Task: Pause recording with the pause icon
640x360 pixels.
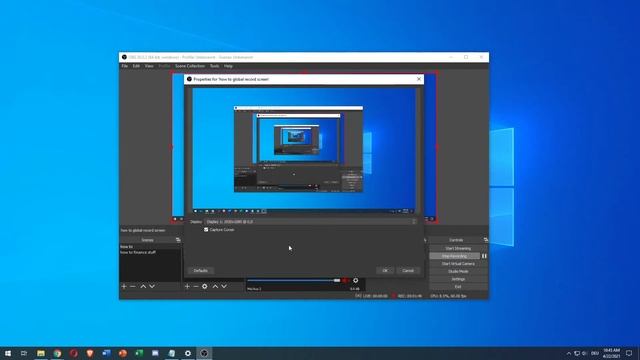Action: (484, 256)
